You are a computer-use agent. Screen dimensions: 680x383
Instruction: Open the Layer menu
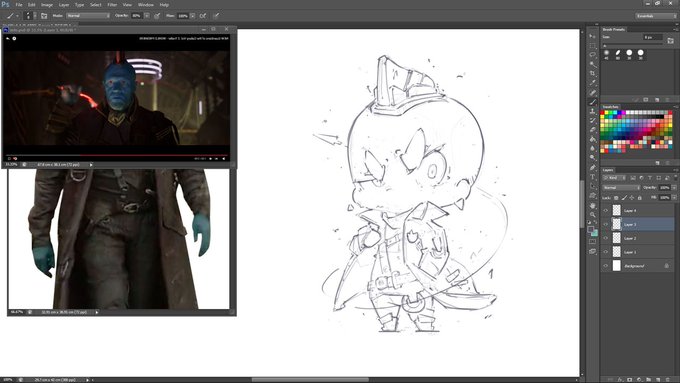coord(64,5)
